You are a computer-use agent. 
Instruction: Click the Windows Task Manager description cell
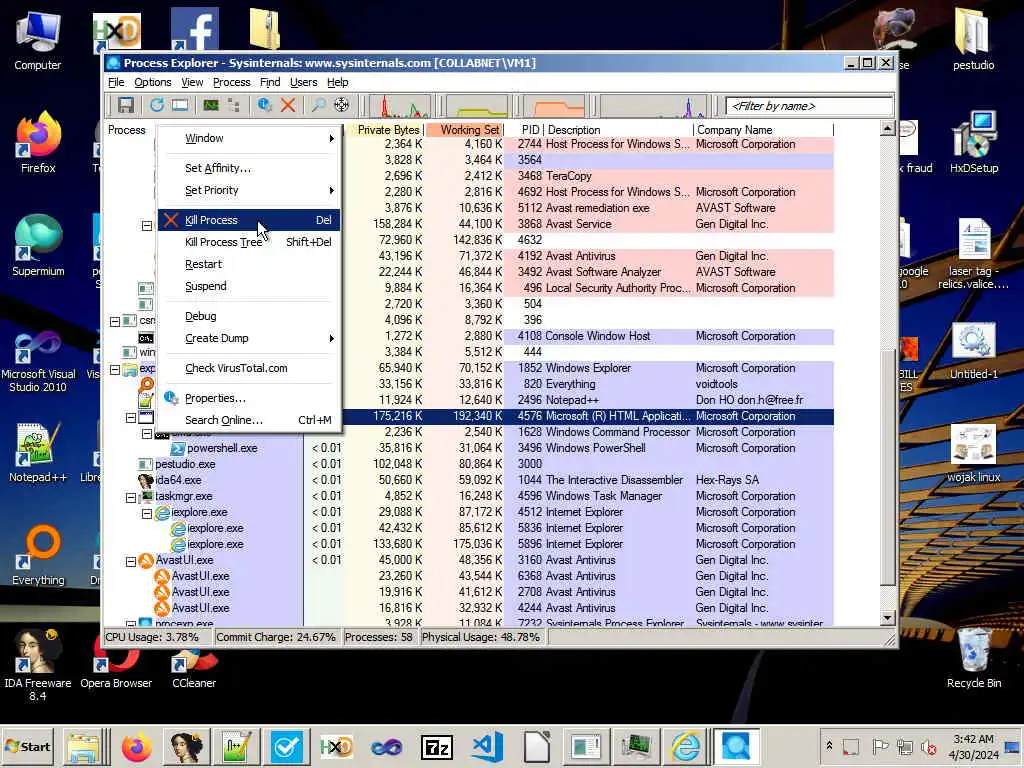[604, 496]
